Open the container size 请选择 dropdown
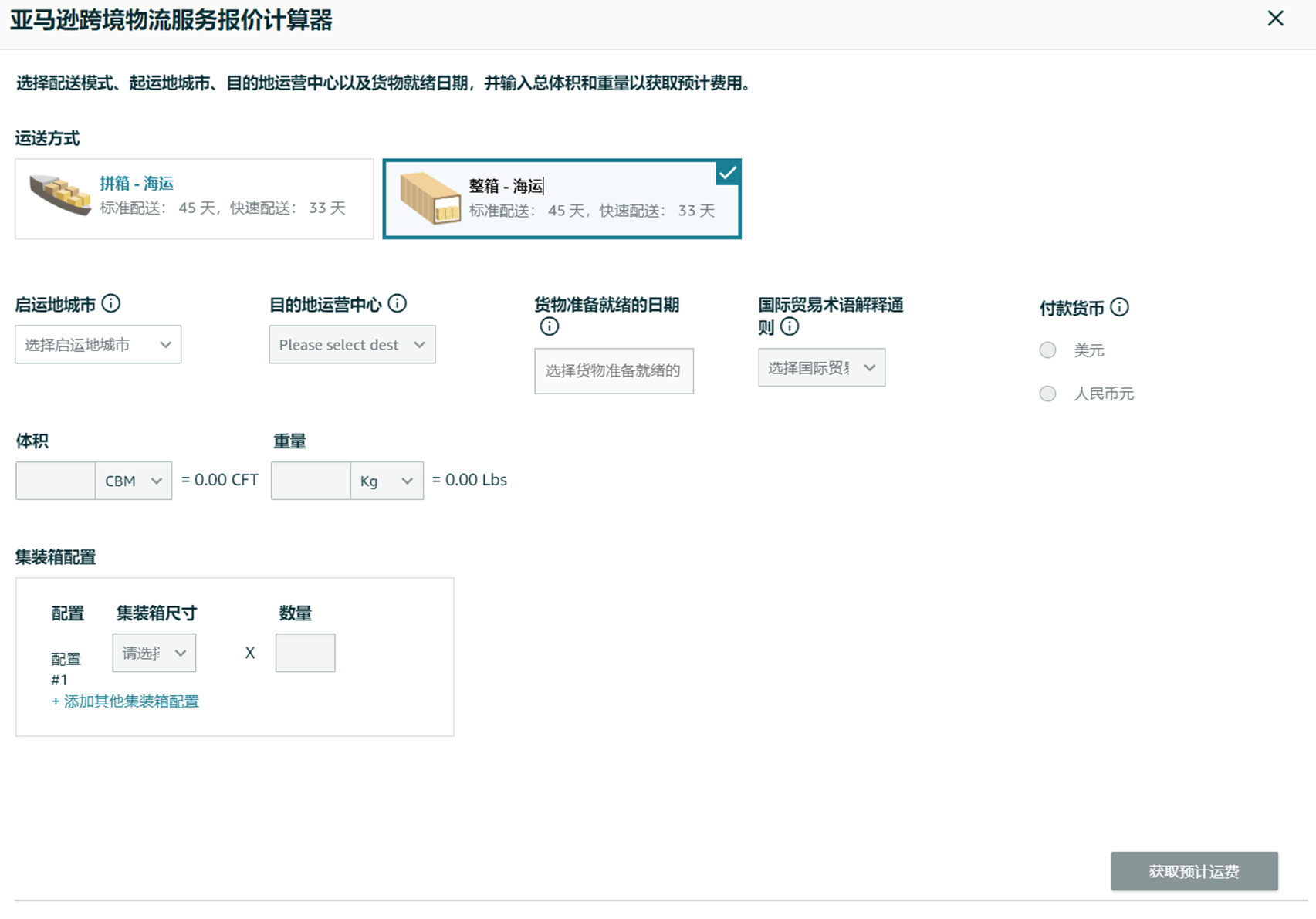This screenshot has width=1316, height=919. 154,652
